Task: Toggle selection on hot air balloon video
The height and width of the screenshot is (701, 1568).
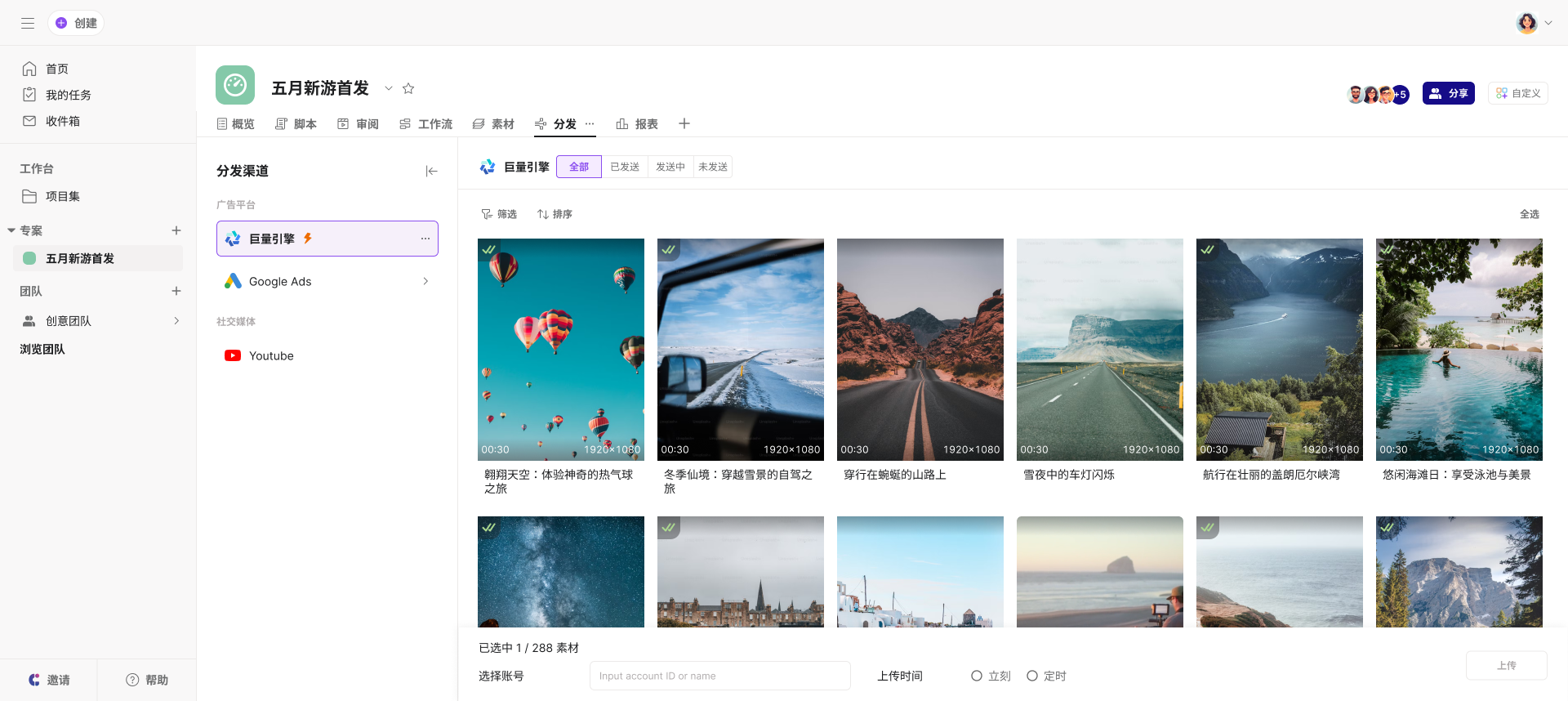Action: tap(489, 250)
